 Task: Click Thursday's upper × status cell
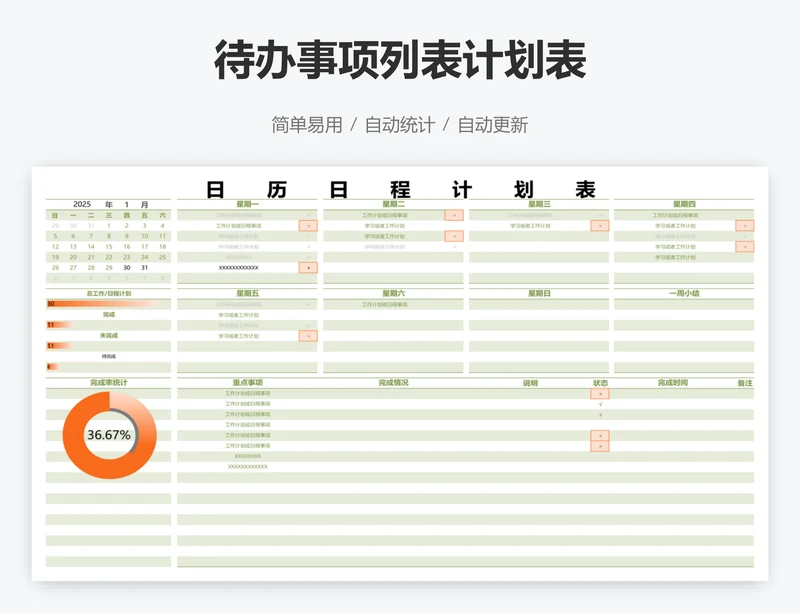click(x=745, y=226)
